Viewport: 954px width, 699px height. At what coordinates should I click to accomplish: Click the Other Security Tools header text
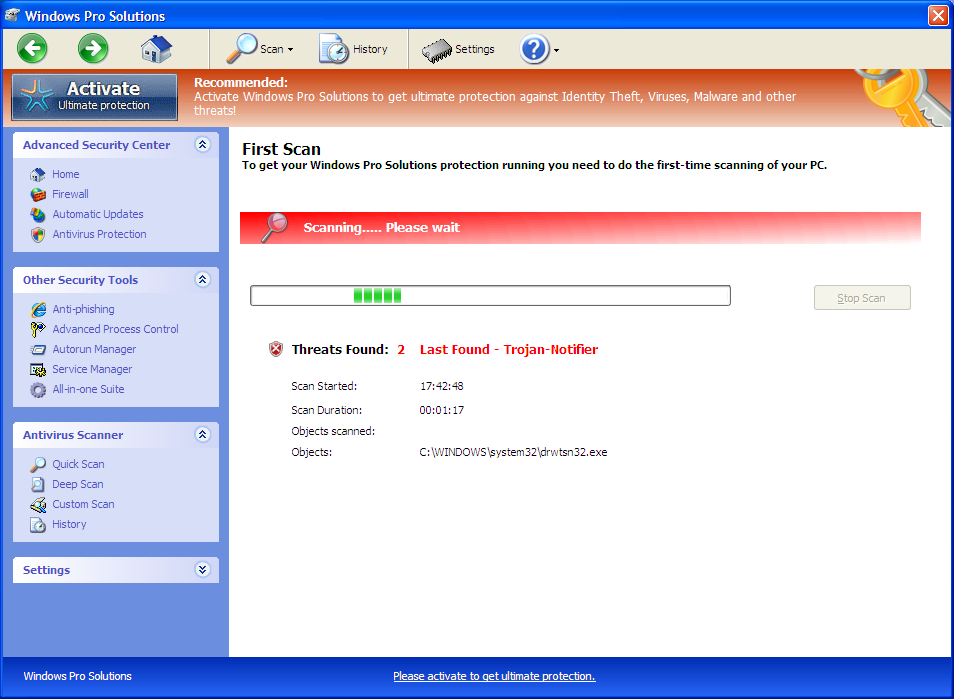click(80, 280)
